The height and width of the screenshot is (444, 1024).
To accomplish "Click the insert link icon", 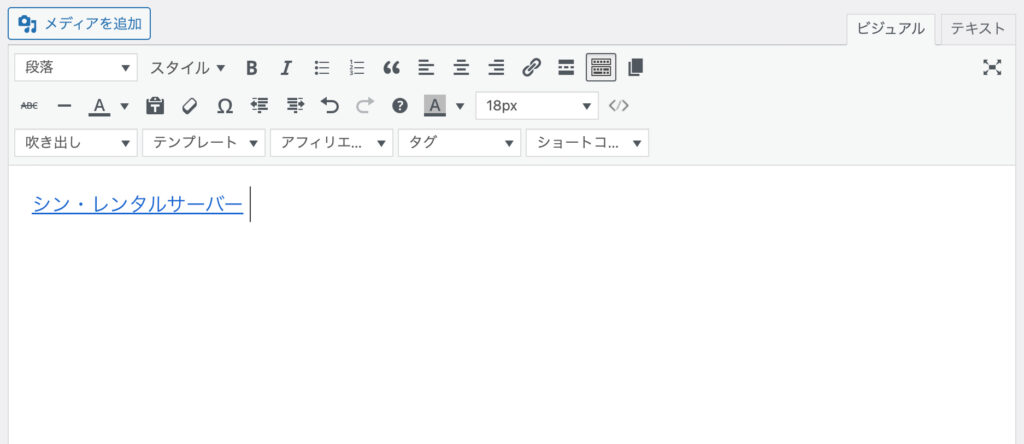I will pos(532,67).
